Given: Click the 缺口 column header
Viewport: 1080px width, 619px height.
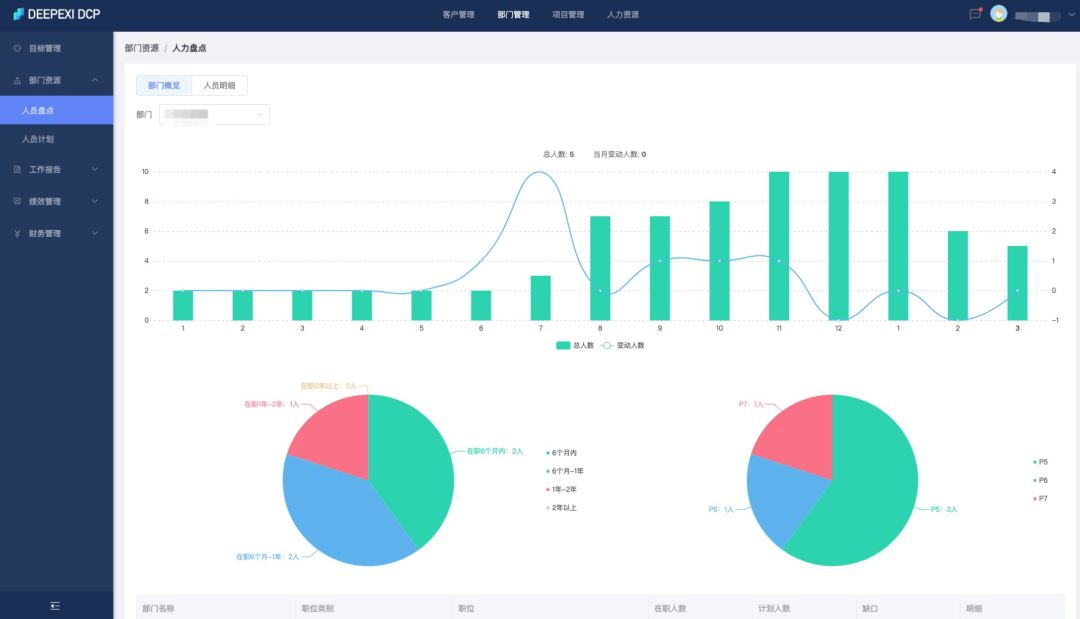Looking at the screenshot, I should (870, 609).
